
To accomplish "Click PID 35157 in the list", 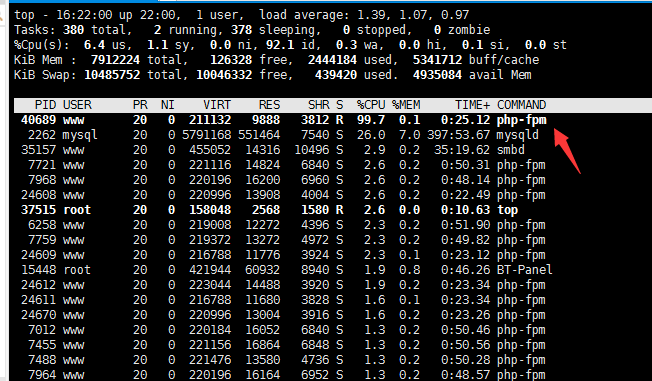I will (38, 150).
